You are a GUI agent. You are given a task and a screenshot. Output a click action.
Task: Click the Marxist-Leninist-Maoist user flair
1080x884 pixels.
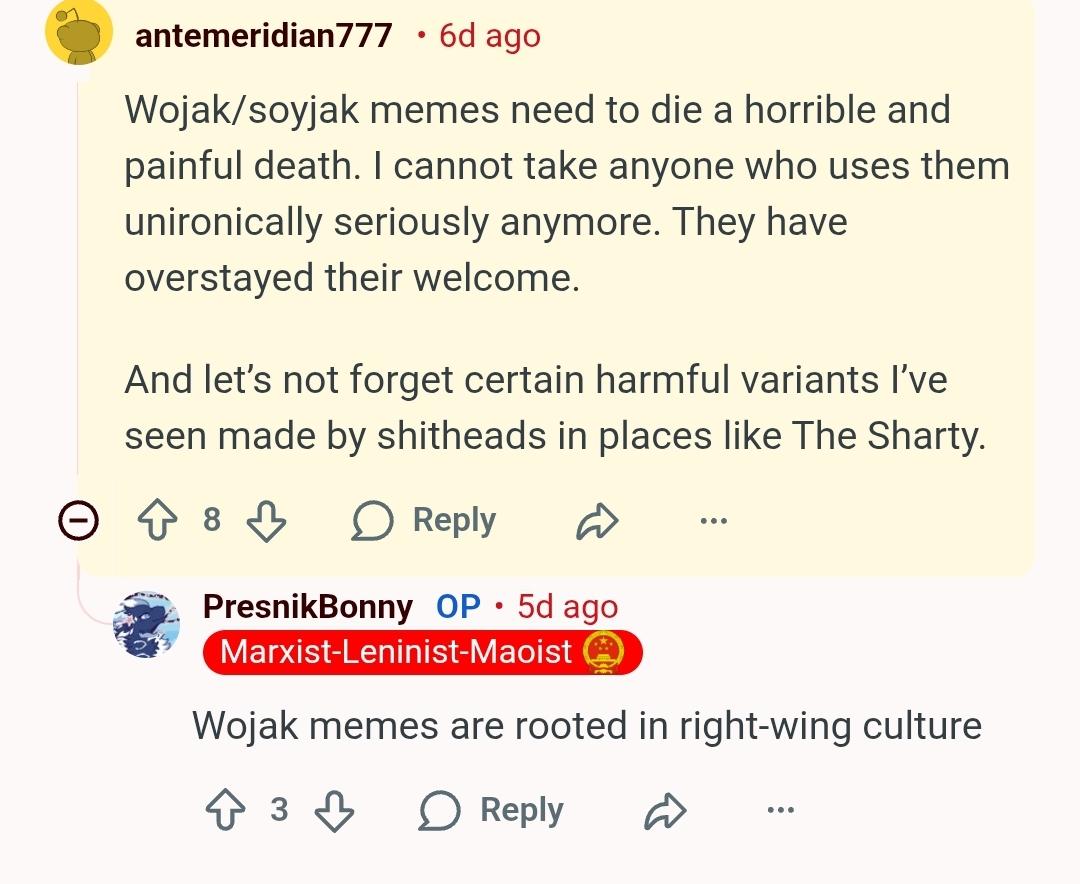[396, 653]
